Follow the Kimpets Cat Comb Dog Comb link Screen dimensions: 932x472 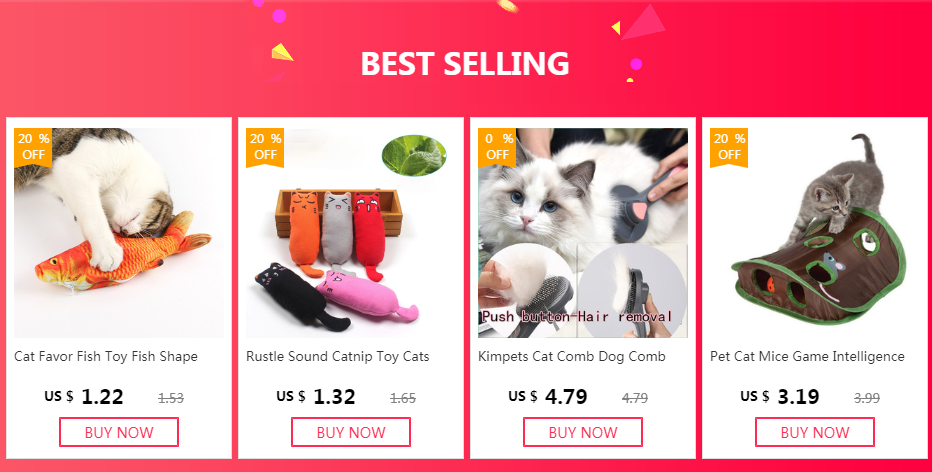click(572, 357)
